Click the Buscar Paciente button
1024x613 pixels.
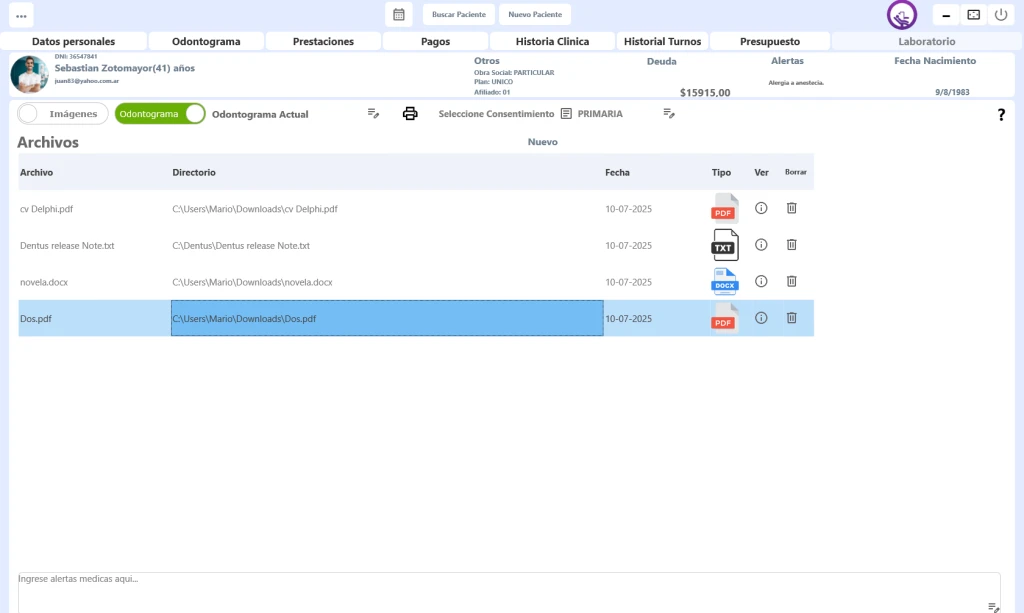[459, 15]
